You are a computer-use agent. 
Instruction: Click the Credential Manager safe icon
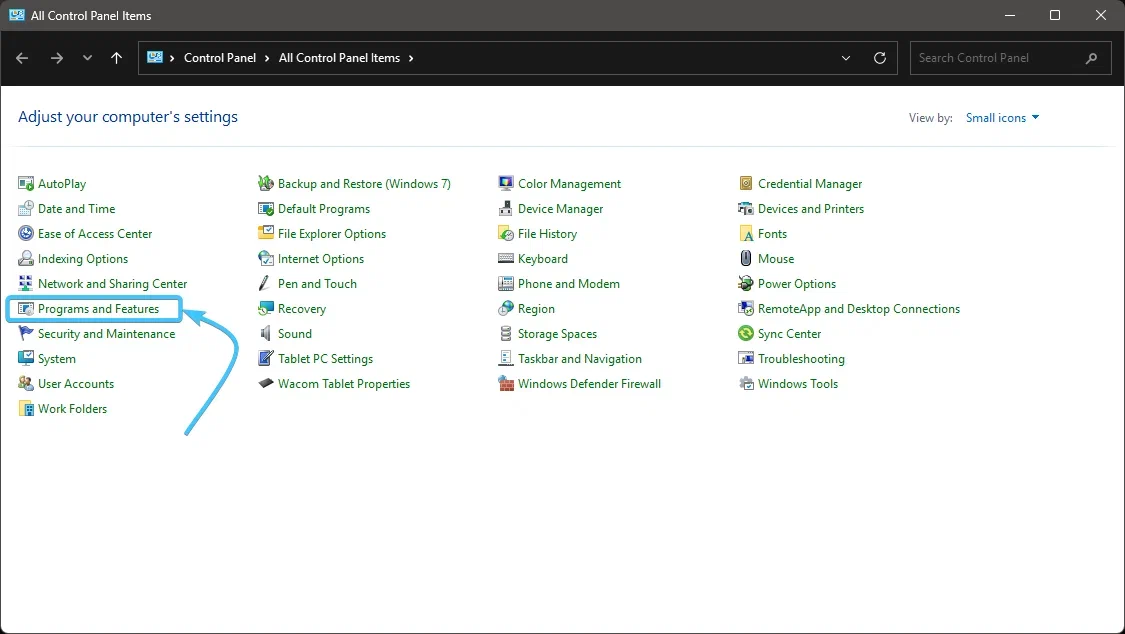[745, 184]
